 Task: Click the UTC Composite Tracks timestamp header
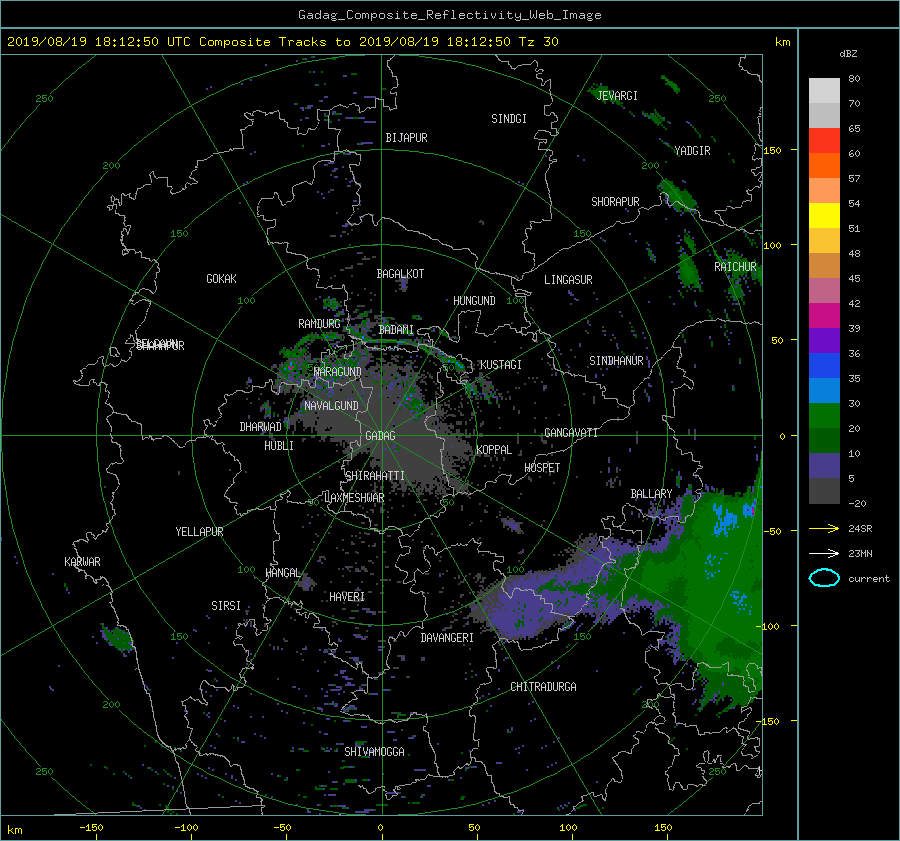point(282,42)
